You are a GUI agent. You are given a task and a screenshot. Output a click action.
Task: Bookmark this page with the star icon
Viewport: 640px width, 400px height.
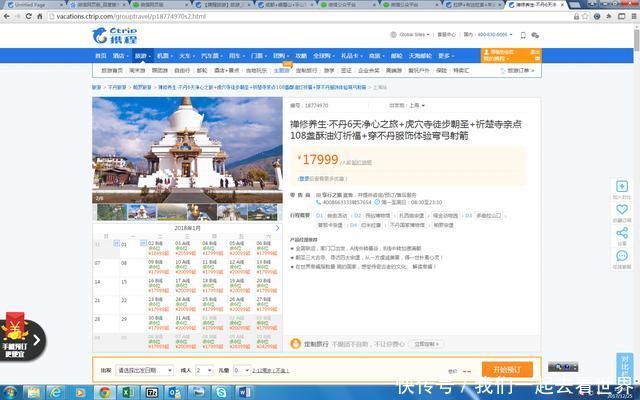[x=585, y=16]
